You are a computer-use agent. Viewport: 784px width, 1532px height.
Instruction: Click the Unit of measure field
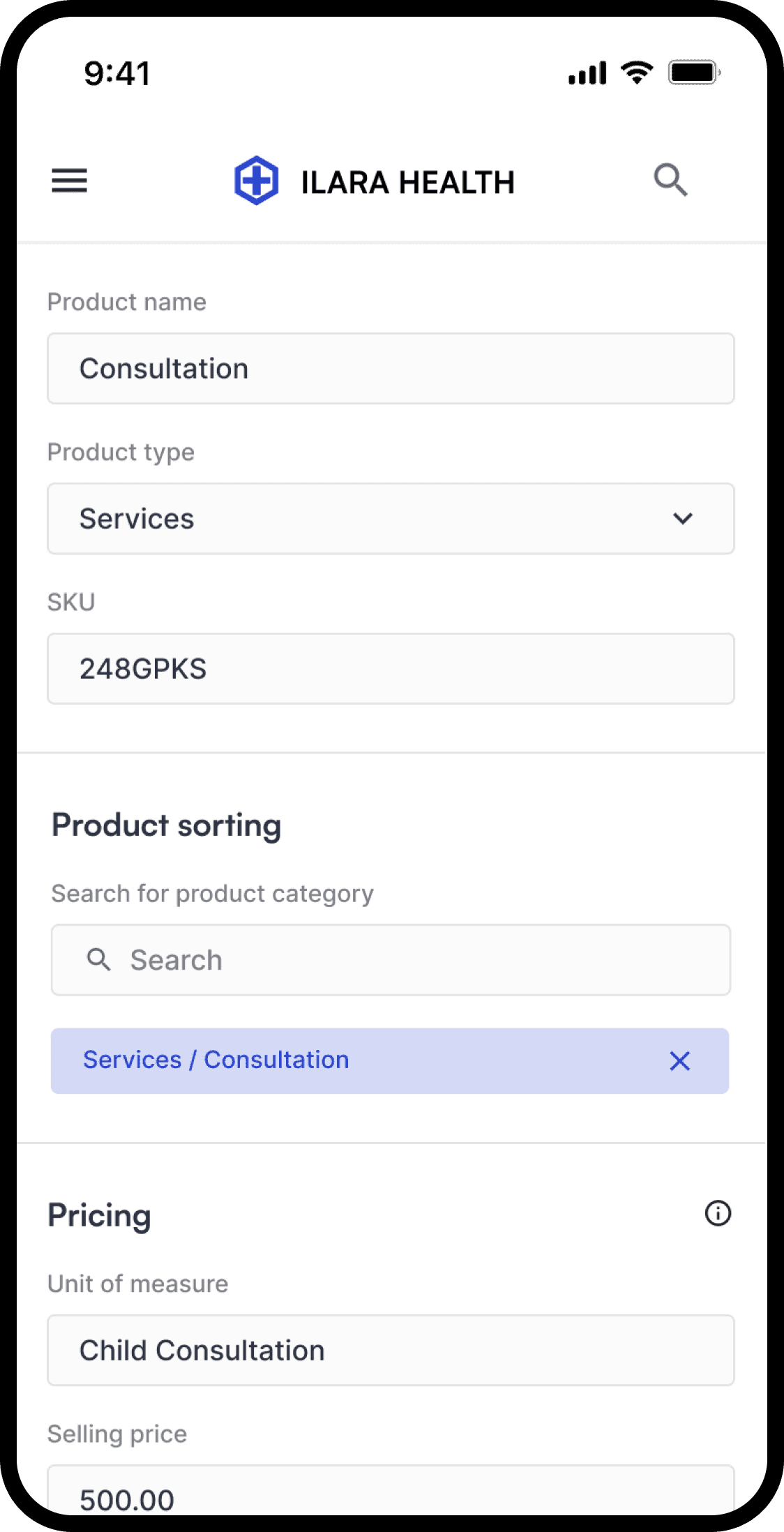tap(391, 1351)
